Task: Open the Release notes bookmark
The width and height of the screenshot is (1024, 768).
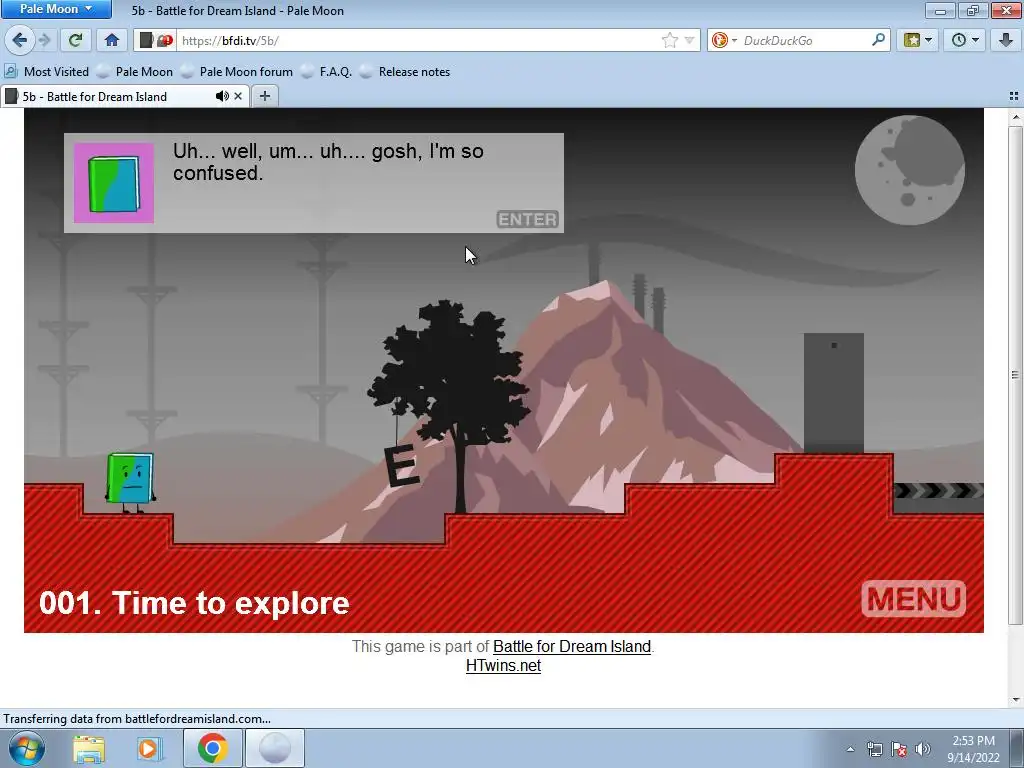Action: pyautogui.click(x=406, y=72)
